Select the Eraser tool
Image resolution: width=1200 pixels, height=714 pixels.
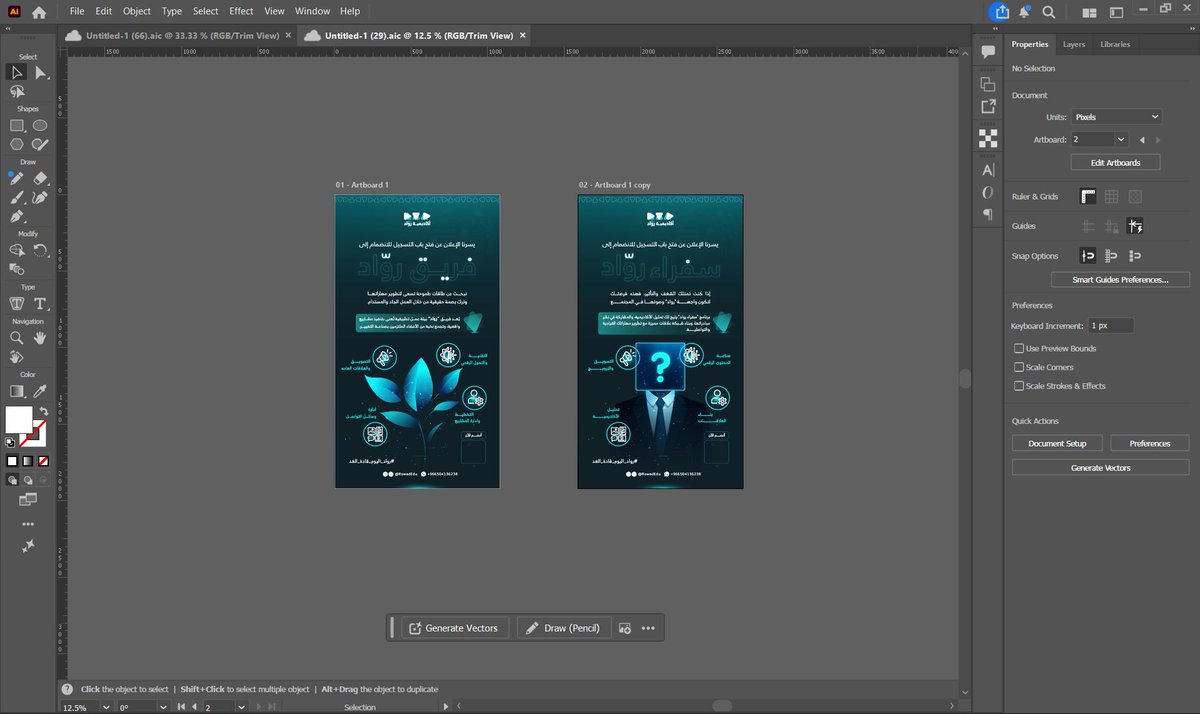[x=40, y=178]
